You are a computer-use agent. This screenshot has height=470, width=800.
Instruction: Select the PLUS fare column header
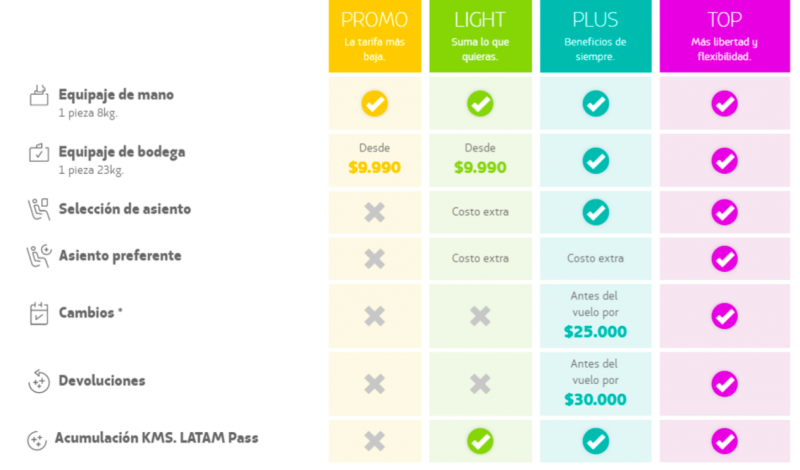(x=595, y=36)
